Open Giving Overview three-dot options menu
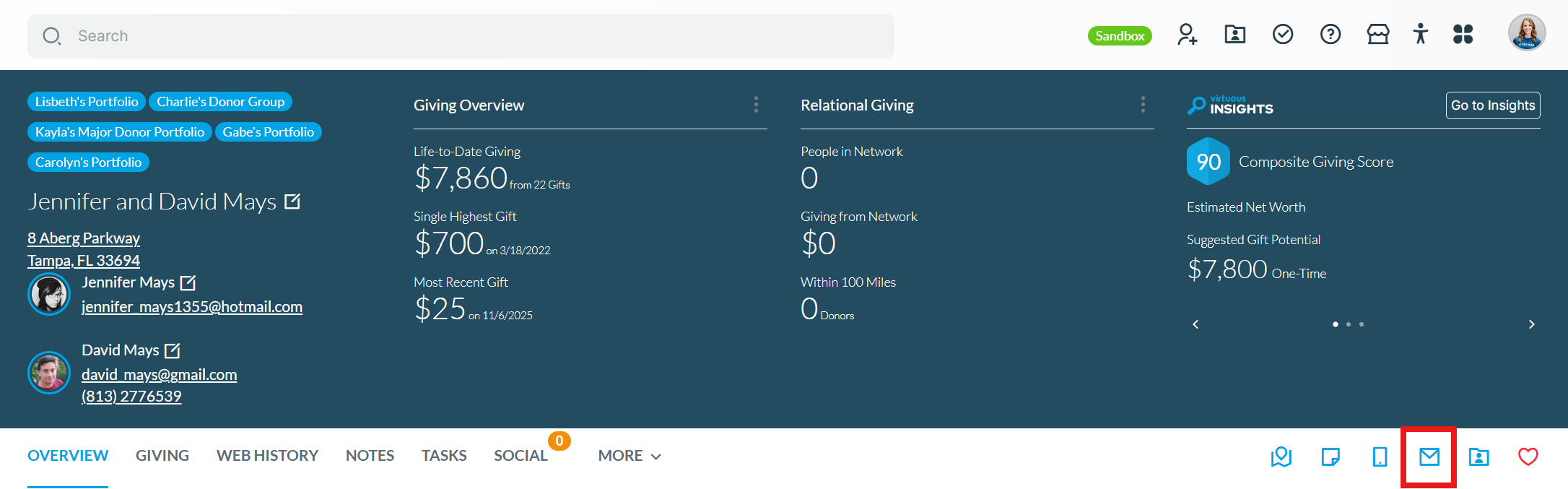1568x489 pixels. tap(756, 105)
